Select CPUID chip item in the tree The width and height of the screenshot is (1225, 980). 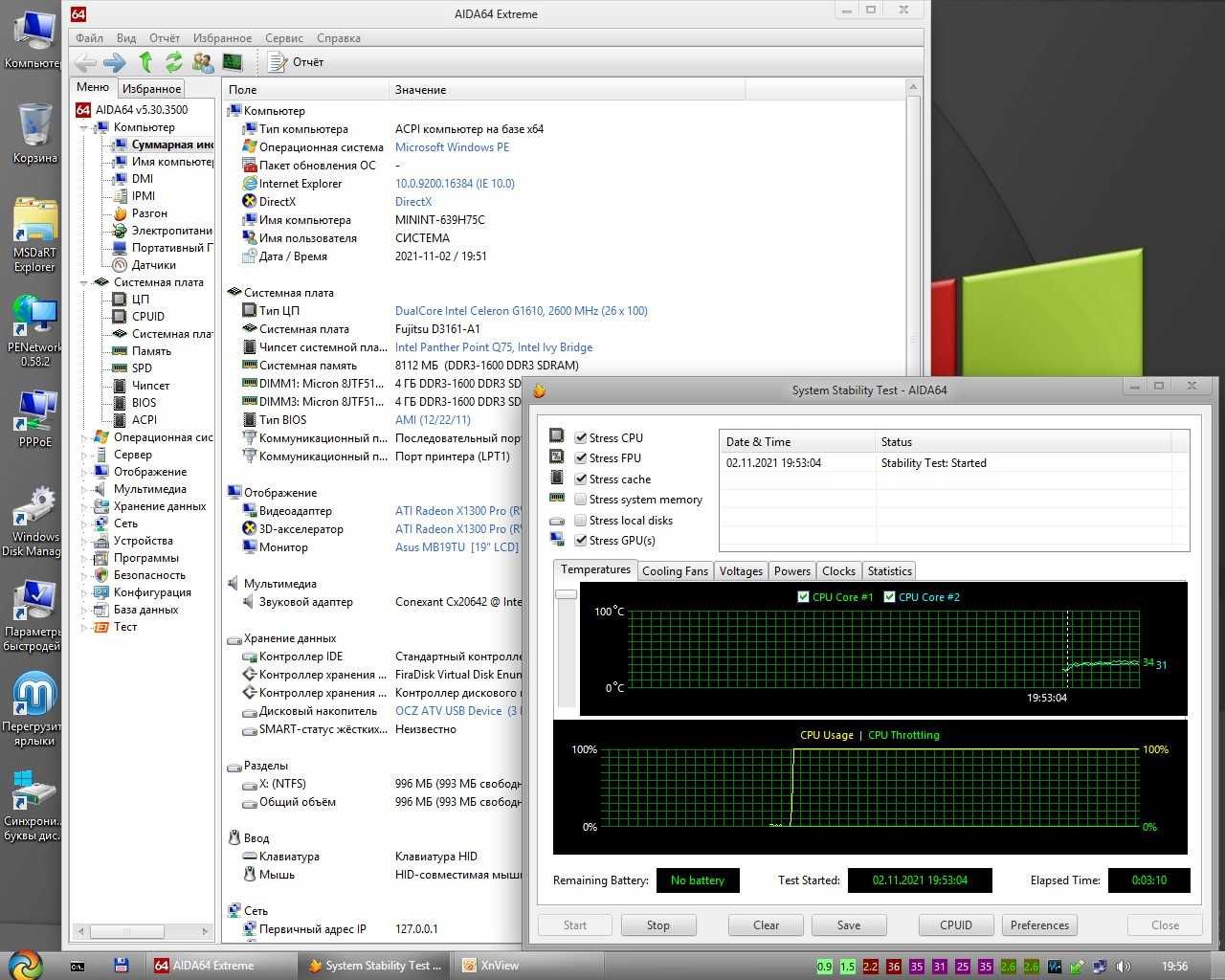point(139,317)
